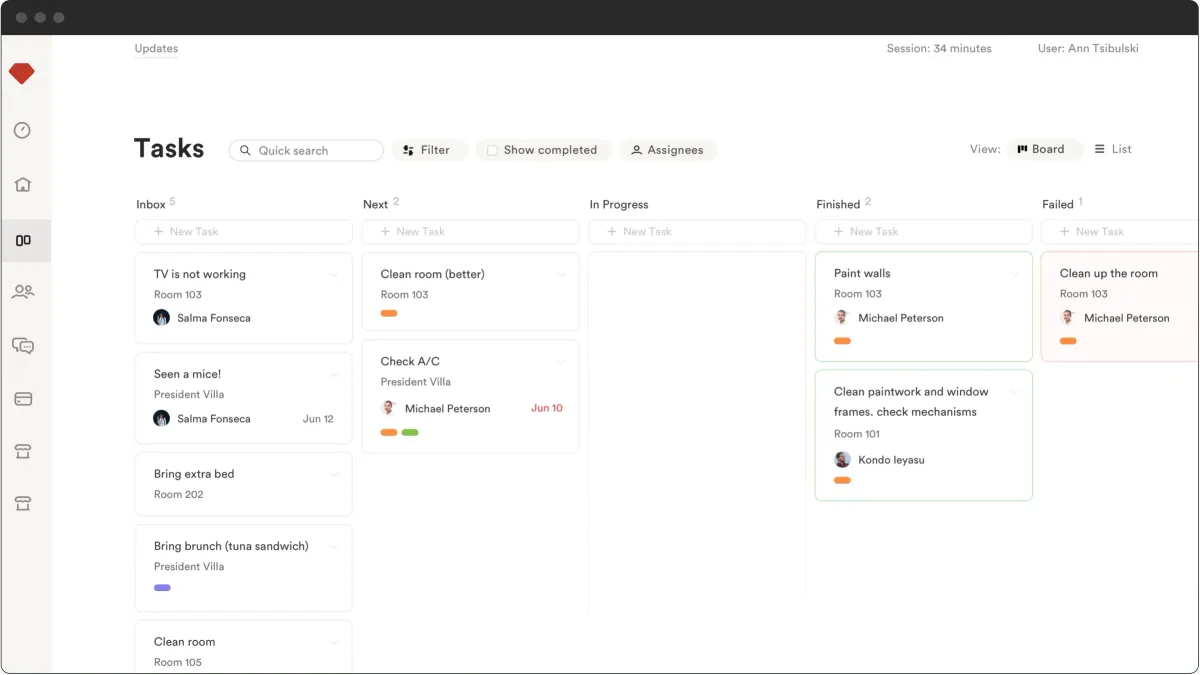Add a New Task in the Inbox column

[x=243, y=231]
